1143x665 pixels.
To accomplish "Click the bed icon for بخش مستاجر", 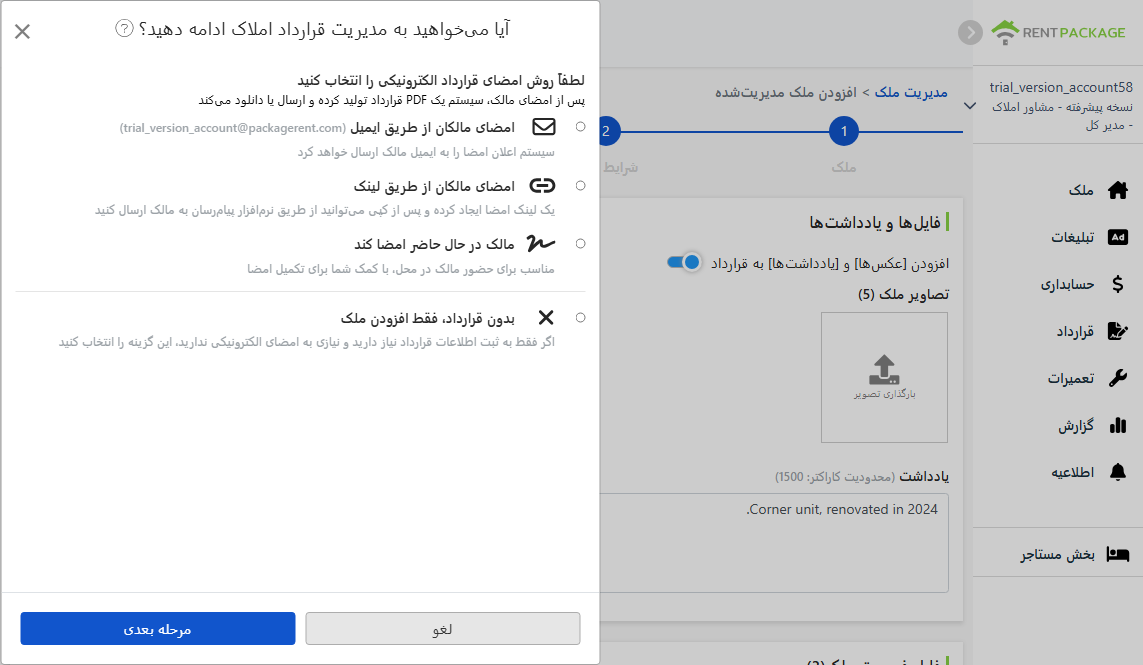I will tap(1117, 554).
